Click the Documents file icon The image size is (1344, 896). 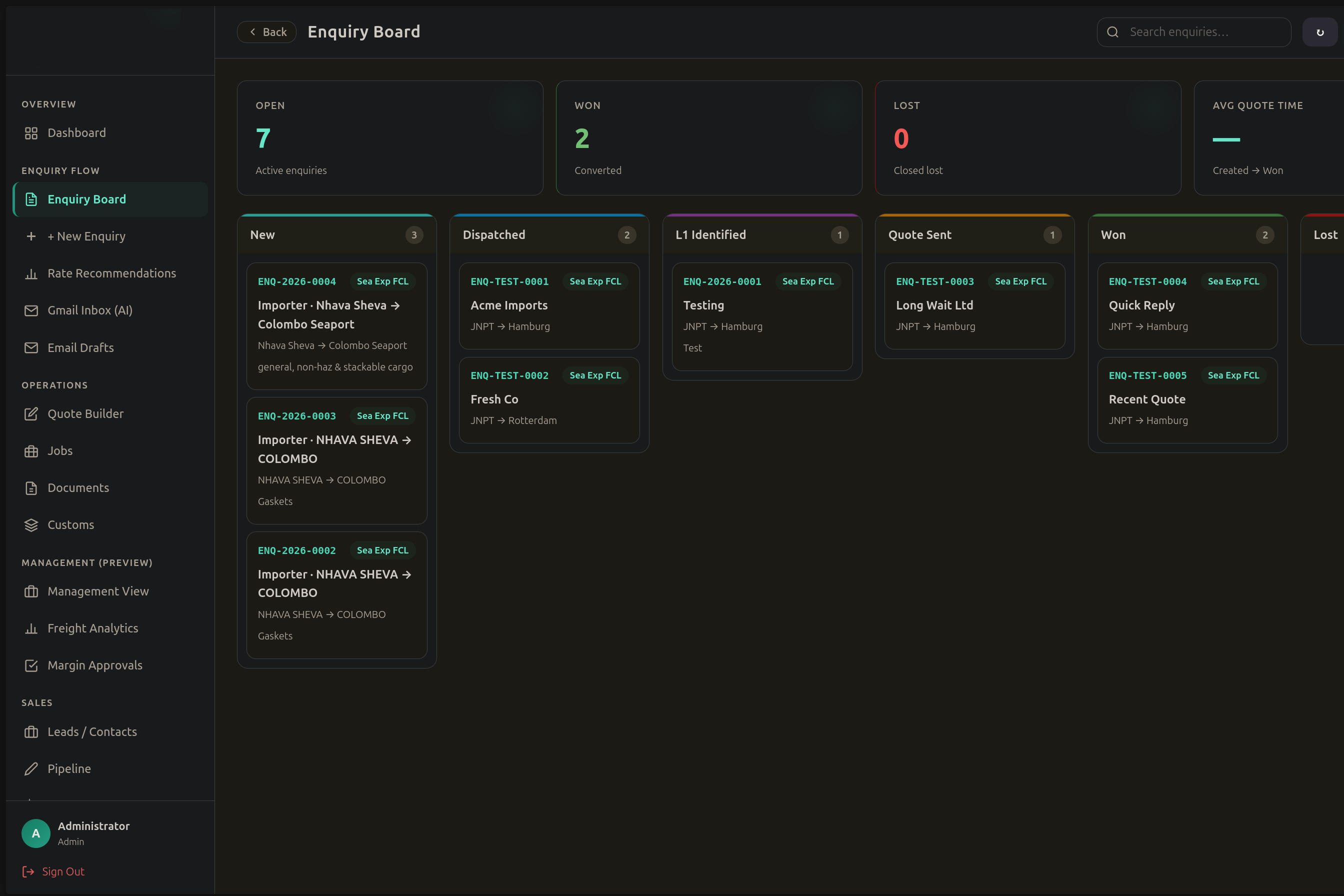click(31, 488)
